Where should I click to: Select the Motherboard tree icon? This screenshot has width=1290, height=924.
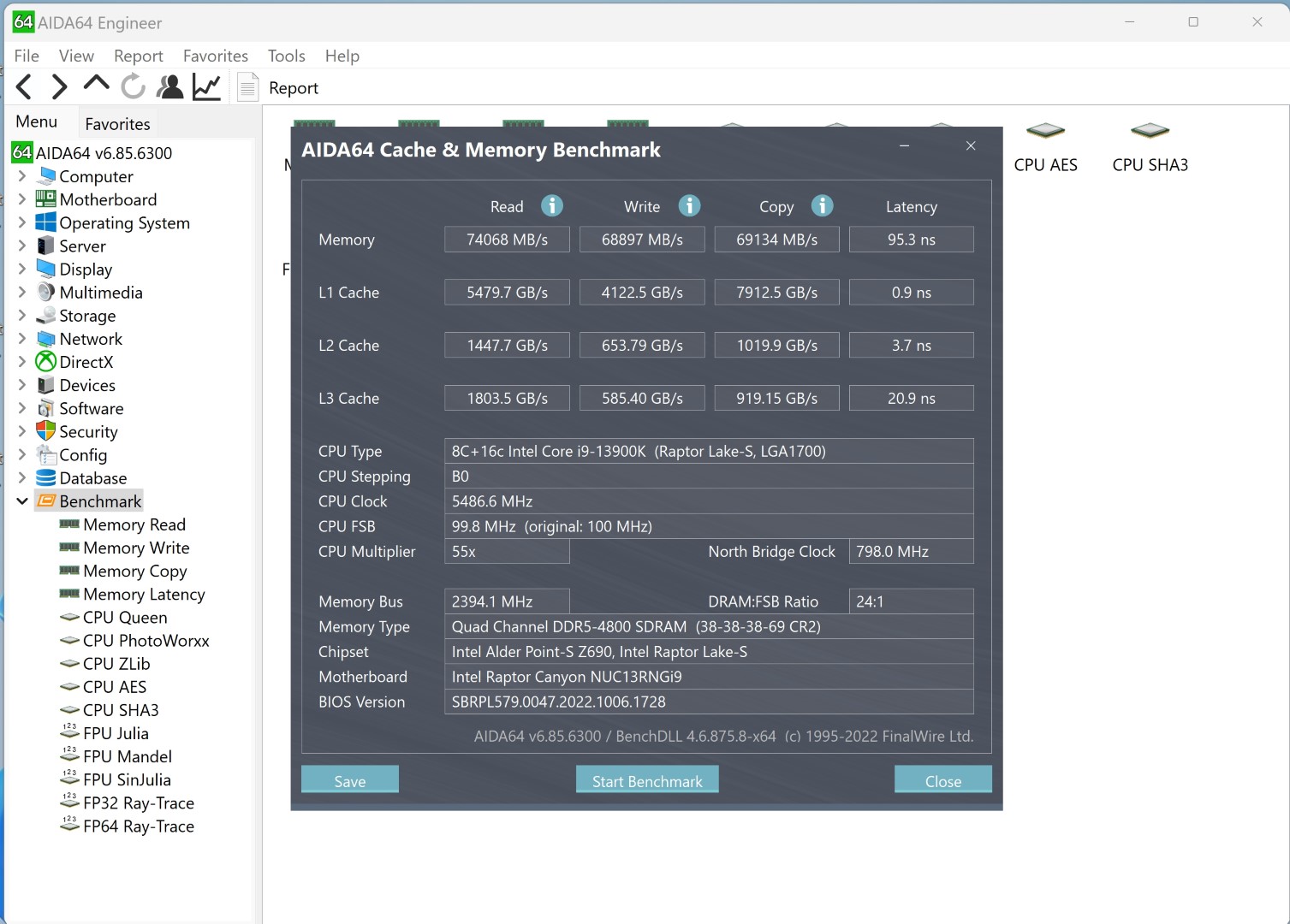(46, 199)
